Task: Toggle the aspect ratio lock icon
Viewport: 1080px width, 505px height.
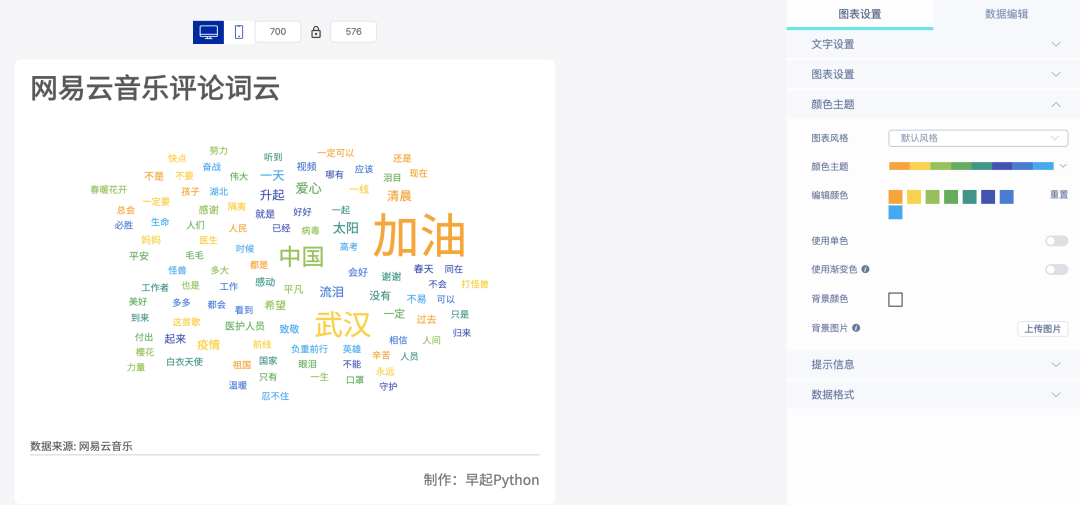Action: pyautogui.click(x=315, y=32)
